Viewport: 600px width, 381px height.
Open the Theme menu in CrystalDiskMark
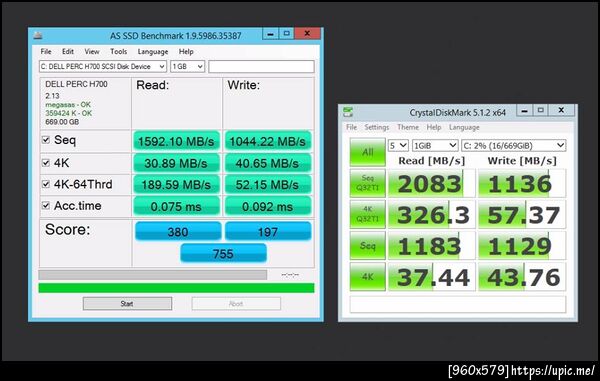point(408,127)
